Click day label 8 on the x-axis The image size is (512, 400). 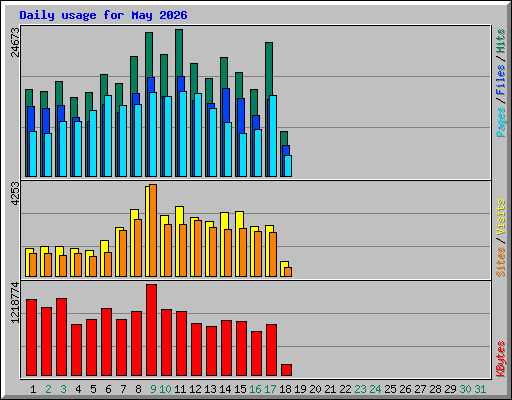pos(138,389)
